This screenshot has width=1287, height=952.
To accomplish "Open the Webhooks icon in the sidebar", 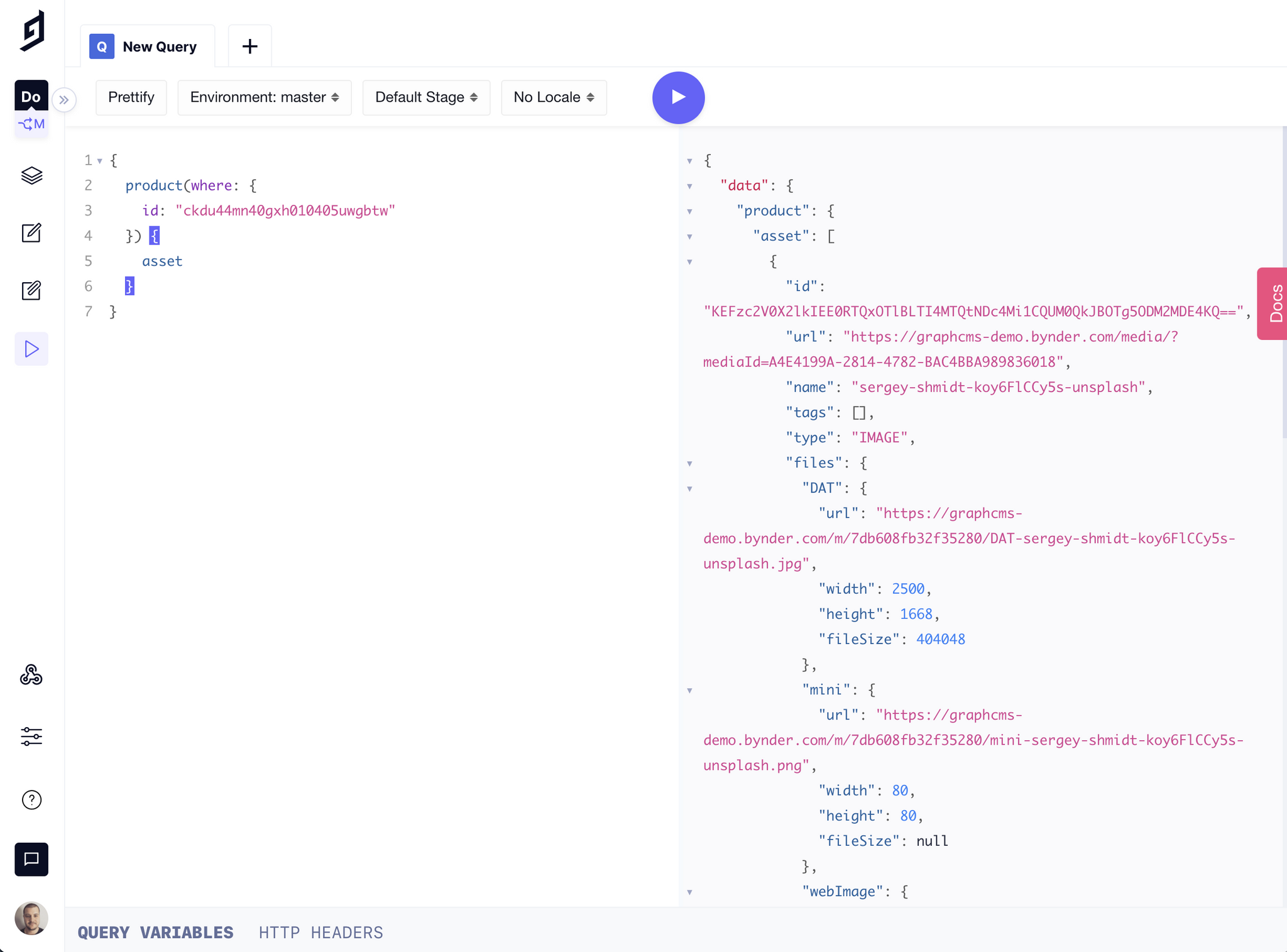I will pos(31,676).
